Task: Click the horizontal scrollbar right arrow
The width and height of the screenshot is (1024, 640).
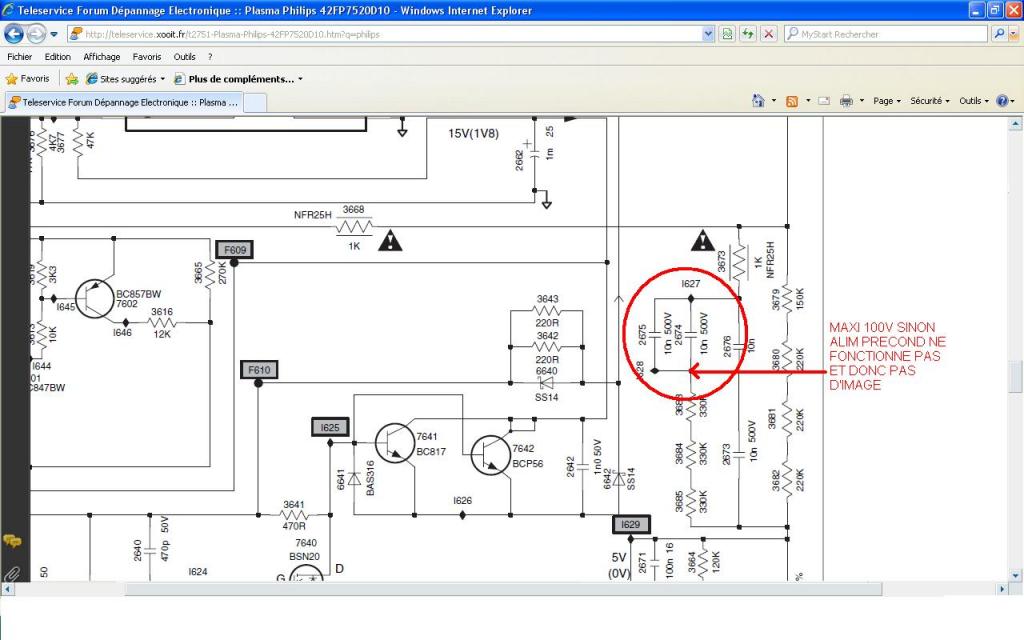Action: [x=1002, y=589]
